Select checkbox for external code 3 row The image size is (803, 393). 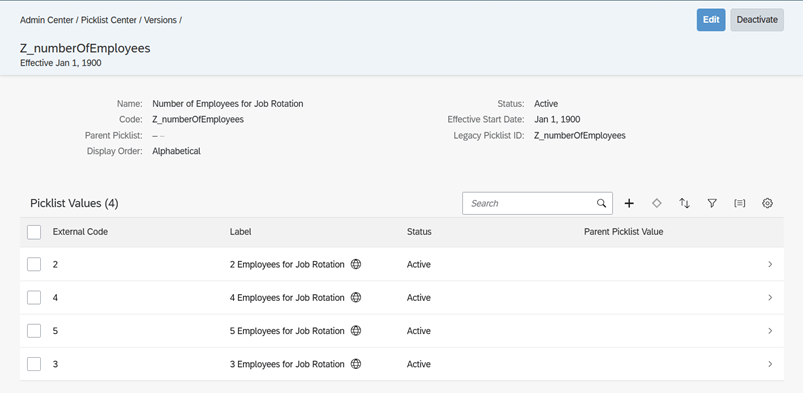point(34,364)
